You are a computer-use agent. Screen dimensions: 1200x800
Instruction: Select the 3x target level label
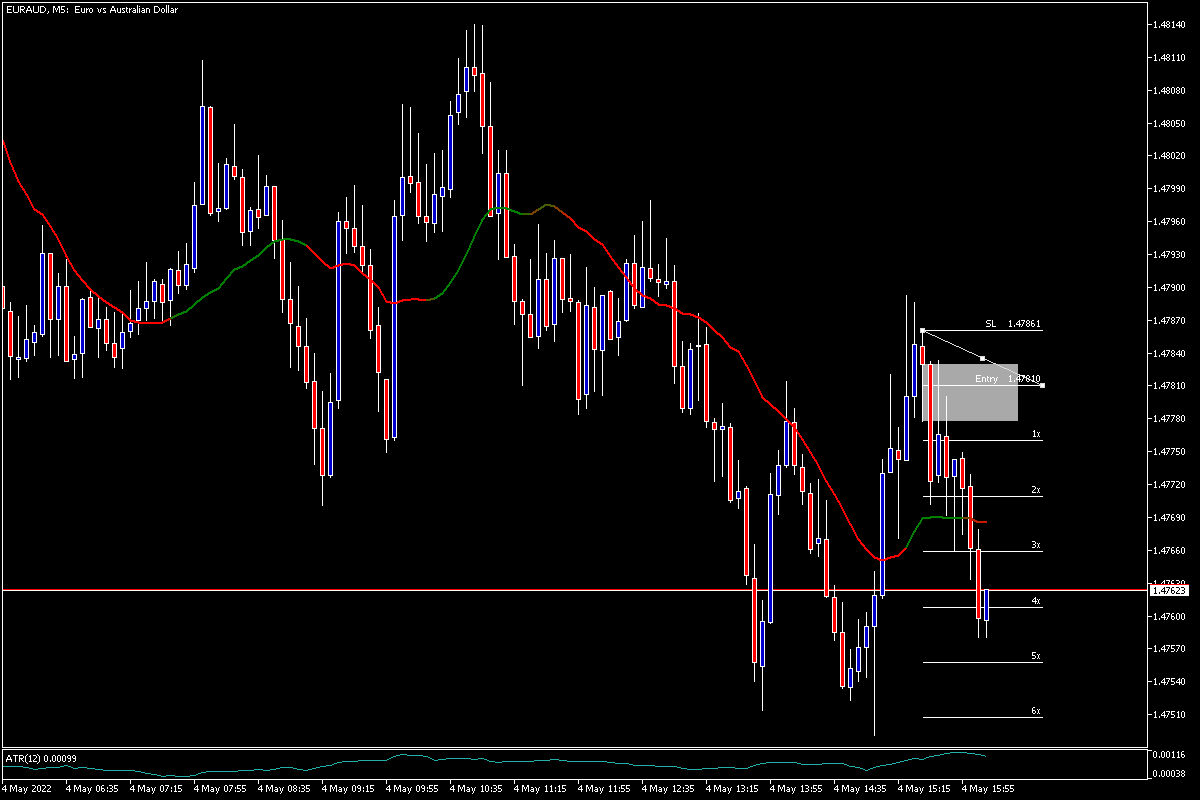click(x=1037, y=546)
